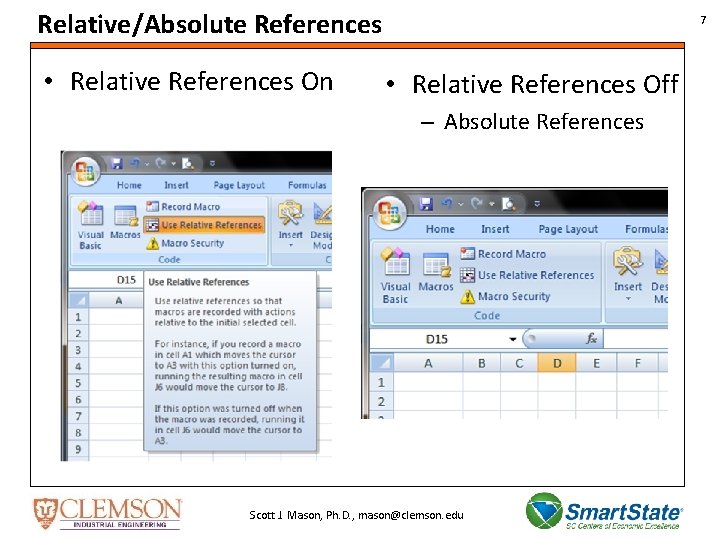720x540 pixels.
Task: Open Macros list in left screenshot
Action: pos(125,223)
